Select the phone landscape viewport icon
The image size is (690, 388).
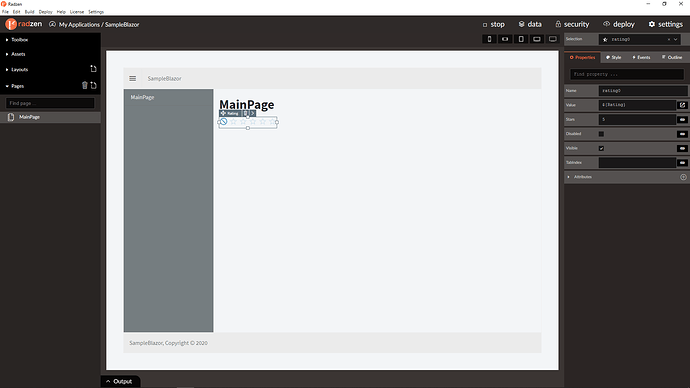coord(505,39)
